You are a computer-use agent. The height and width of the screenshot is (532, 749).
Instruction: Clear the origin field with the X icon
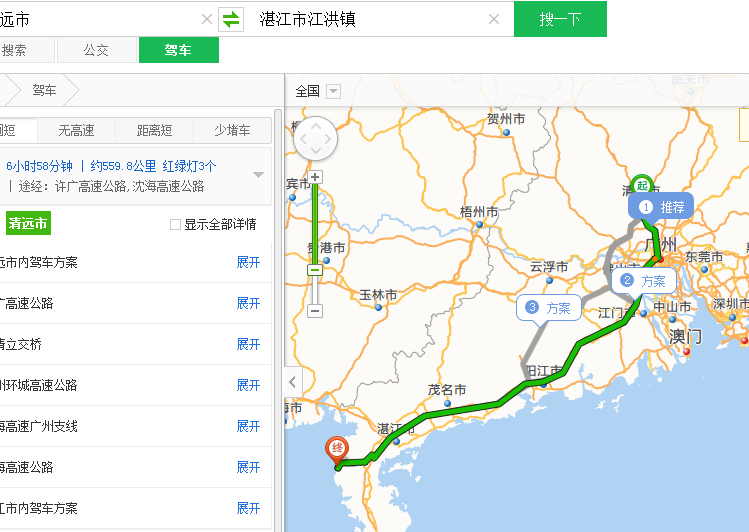pos(206,19)
